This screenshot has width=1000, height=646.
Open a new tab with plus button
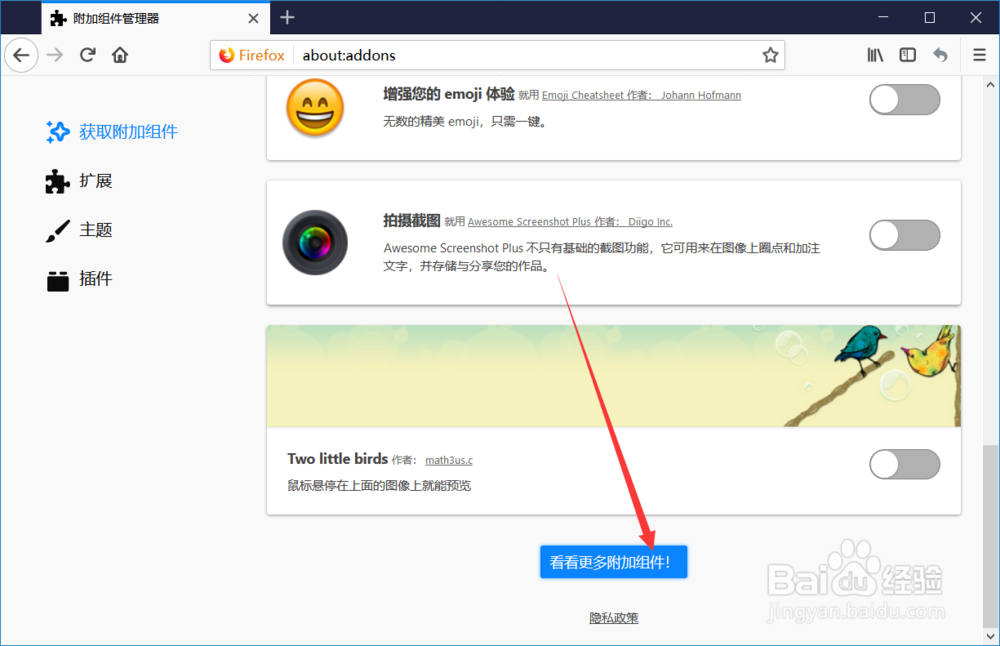[288, 18]
